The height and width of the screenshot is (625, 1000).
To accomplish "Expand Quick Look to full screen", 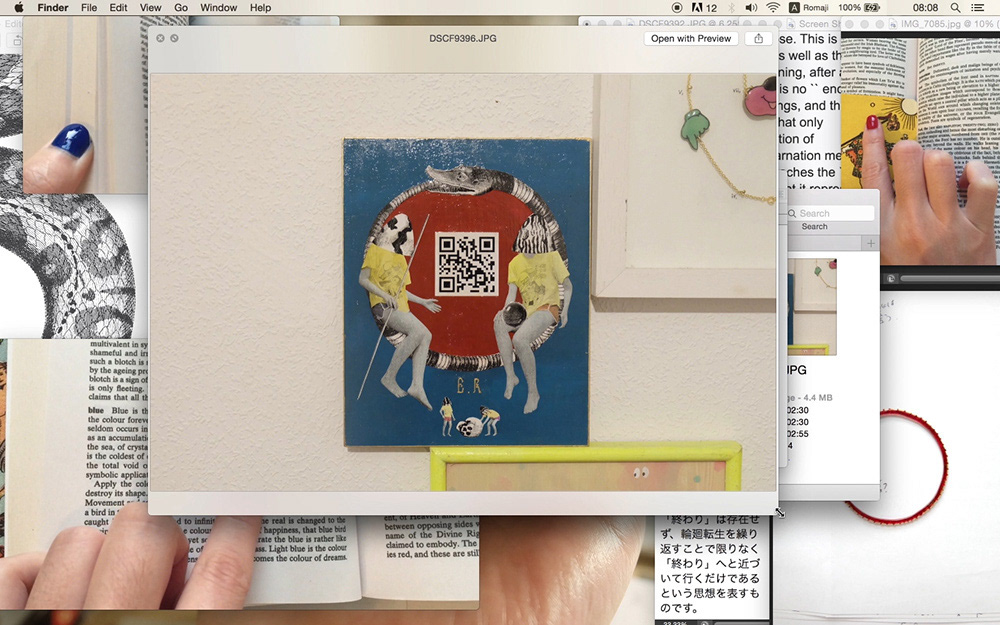I will [x=174, y=38].
